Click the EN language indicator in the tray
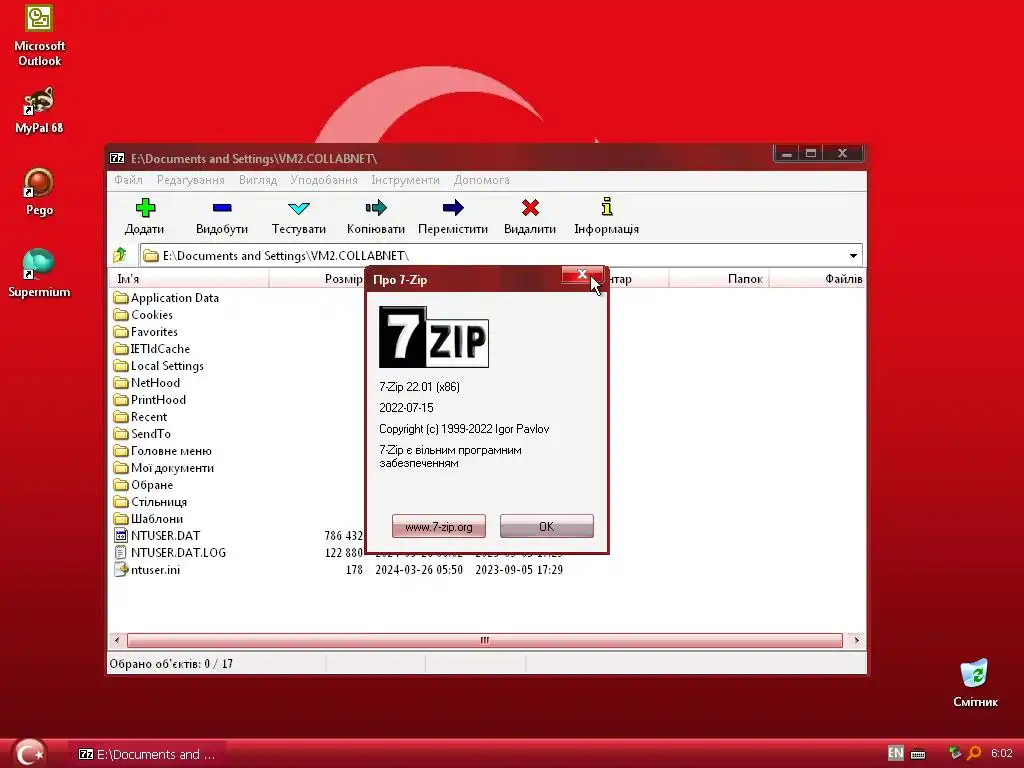This screenshot has width=1024, height=768. (895, 754)
